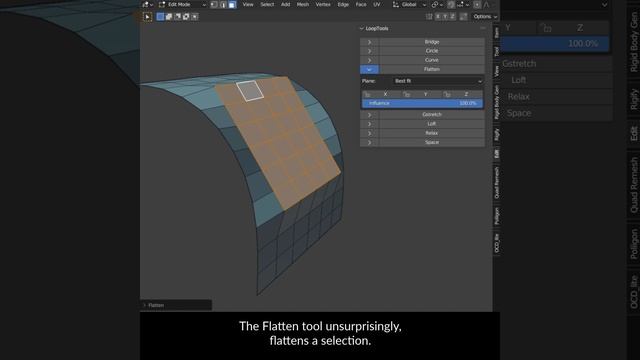The image size is (640, 360).
Task: Open proportional editing falloff icon
Action: pyautogui.click(x=487, y=4)
